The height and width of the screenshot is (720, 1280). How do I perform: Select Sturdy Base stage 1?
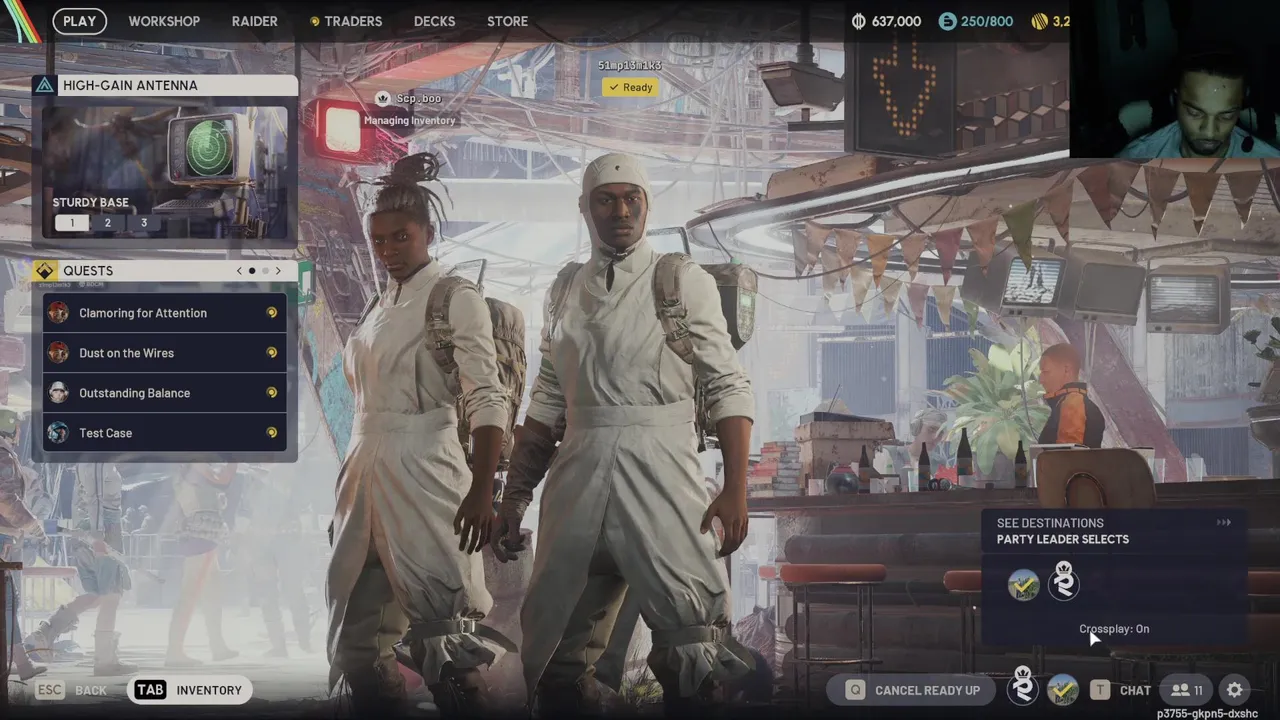click(71, 223)
